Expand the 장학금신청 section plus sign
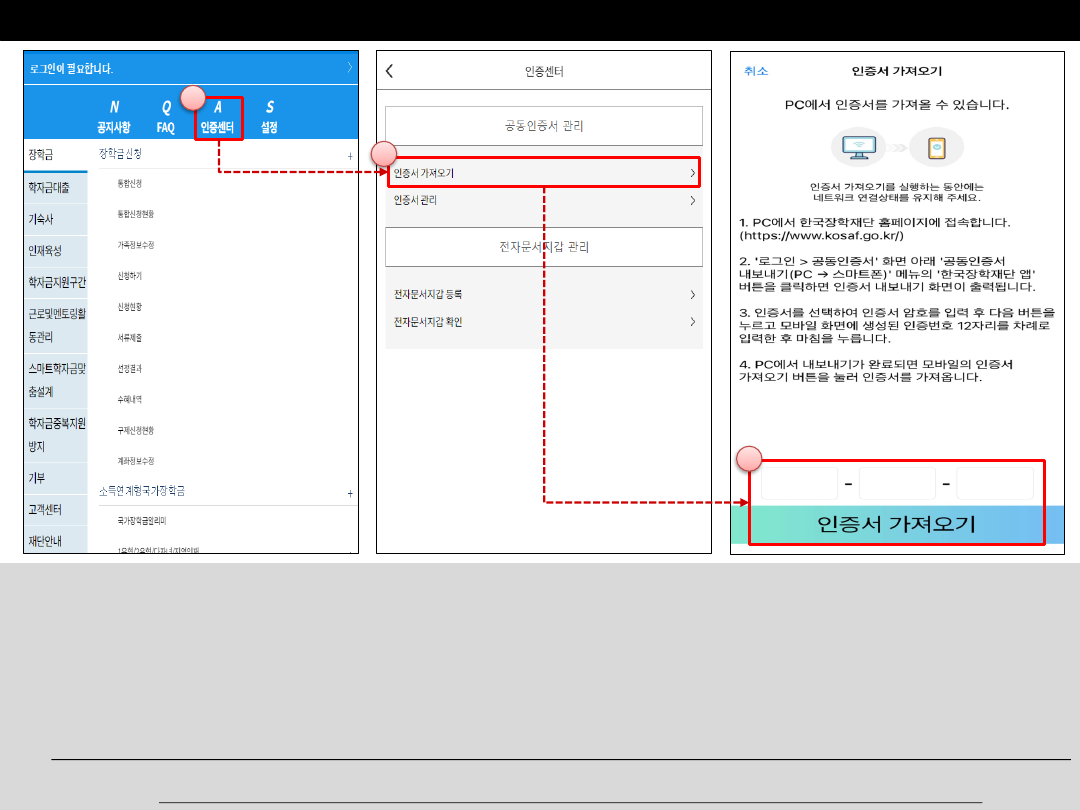The width and height of the screenshot is (1080, 810). (350, 156)
